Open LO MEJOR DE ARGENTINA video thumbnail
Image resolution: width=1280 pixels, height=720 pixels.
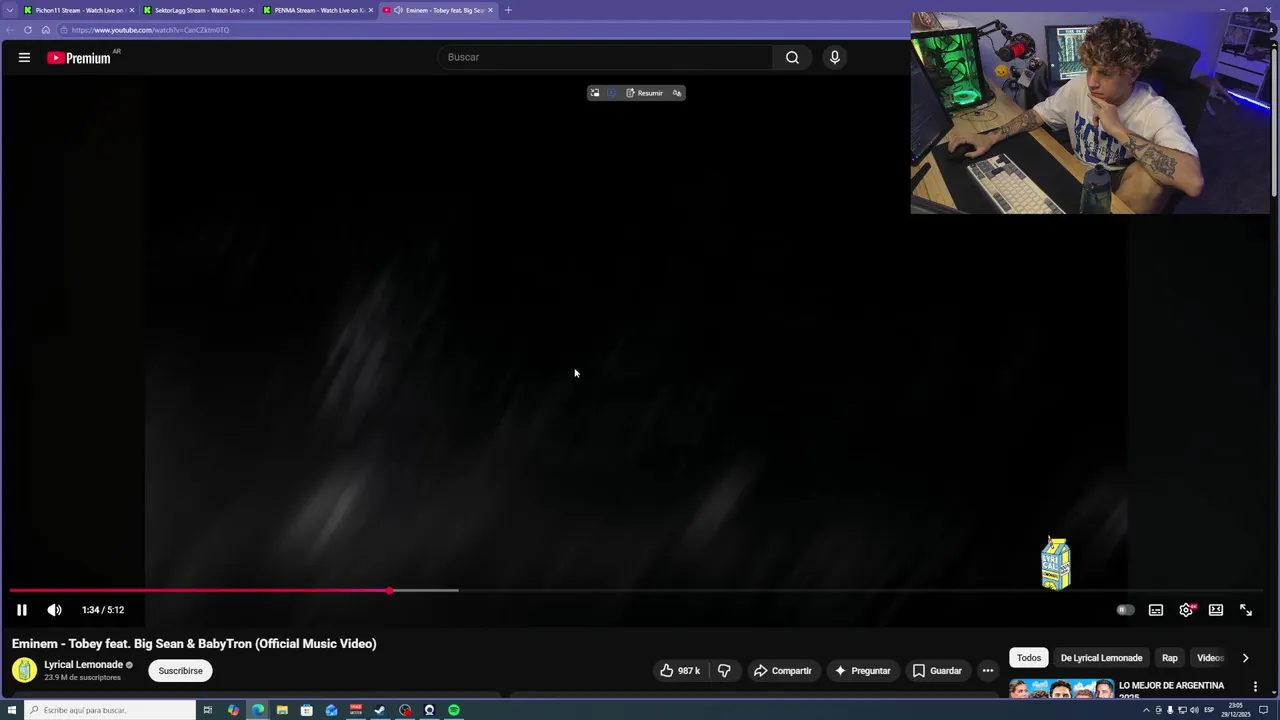(x=1061, y=688)
